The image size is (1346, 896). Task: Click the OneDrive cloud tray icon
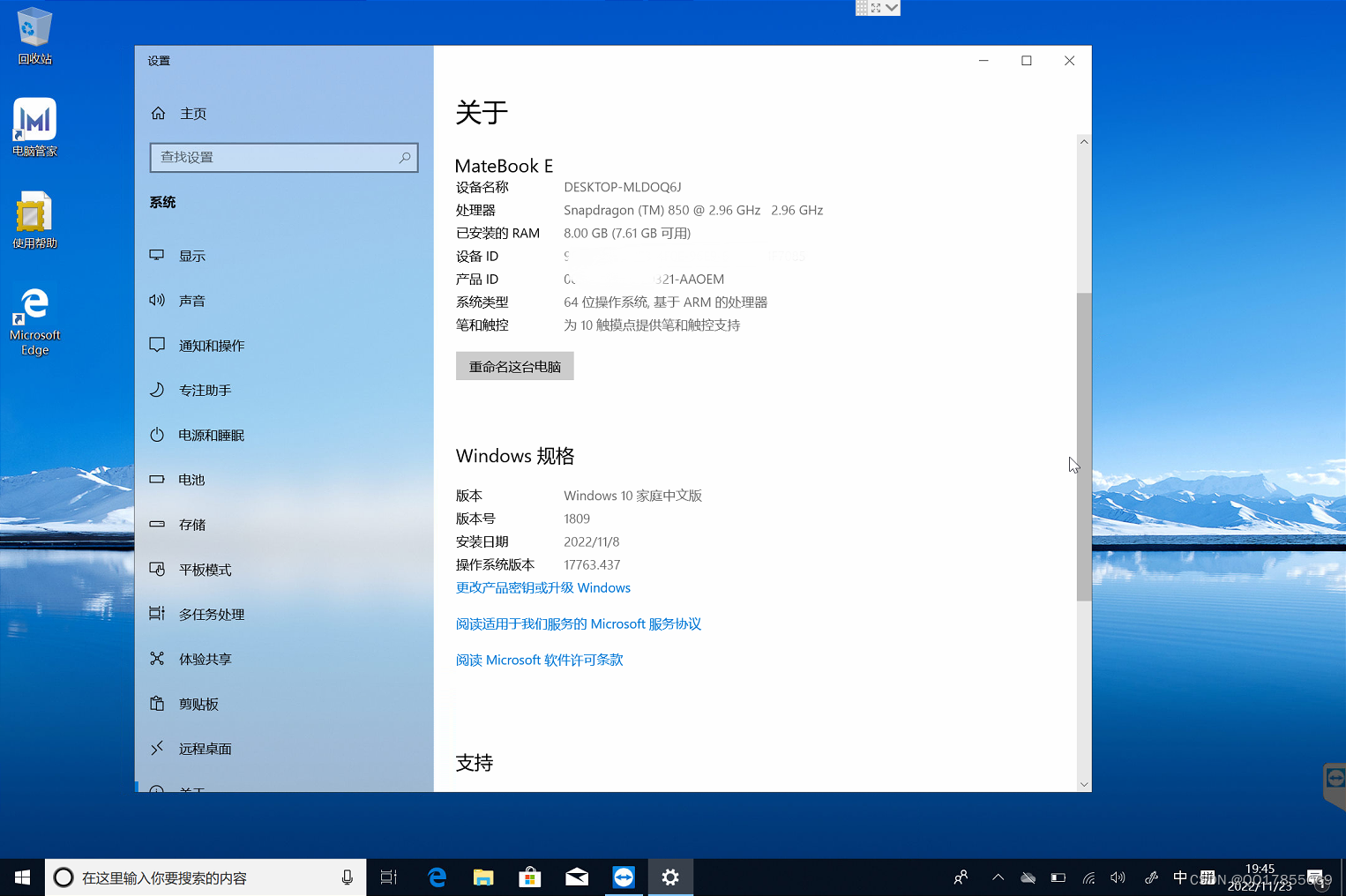(x=1028, y=877)
